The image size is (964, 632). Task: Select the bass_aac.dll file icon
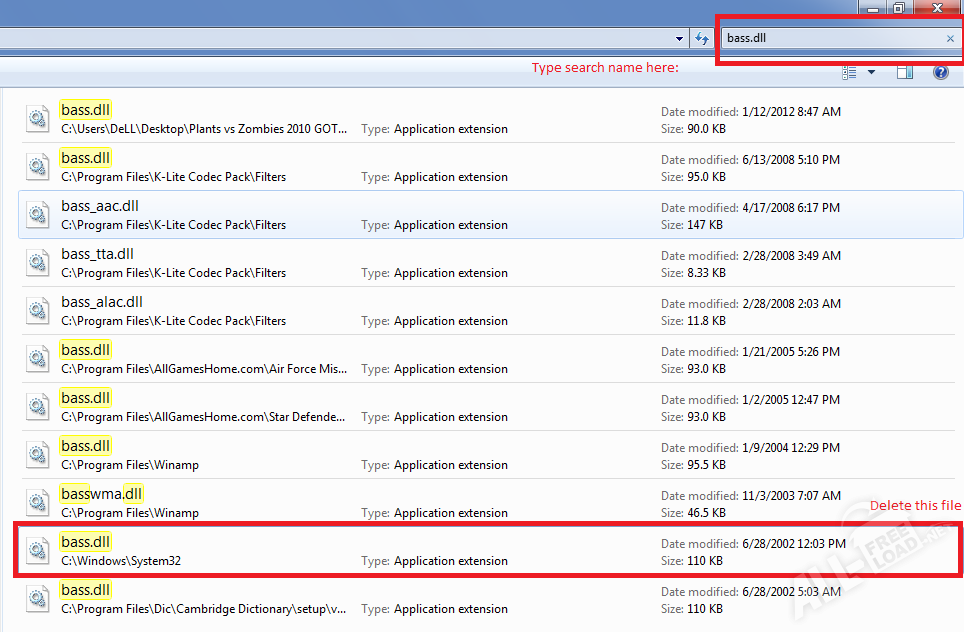pyautogui.click(x=38, y=214)
